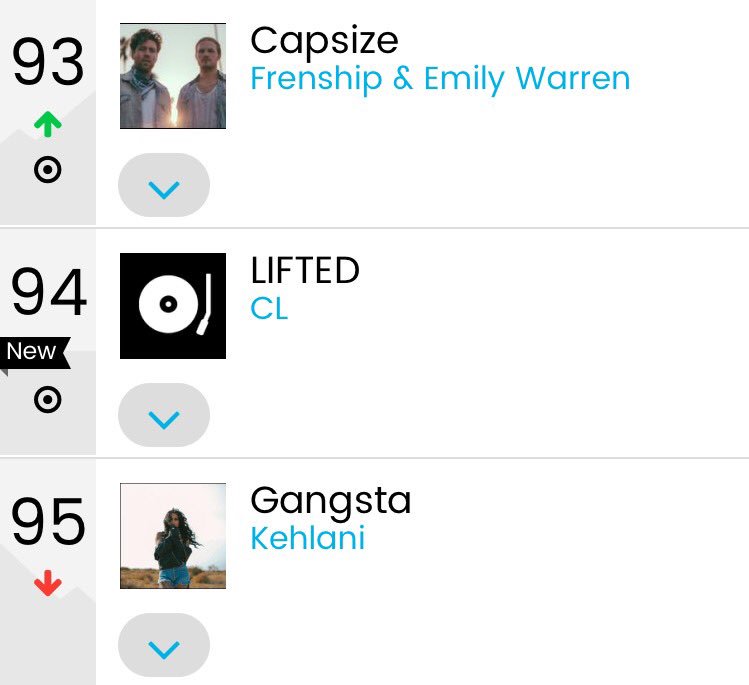Click the LIFTED song title
This screenshot has height=685, width=749.
[x=305, y=270]
